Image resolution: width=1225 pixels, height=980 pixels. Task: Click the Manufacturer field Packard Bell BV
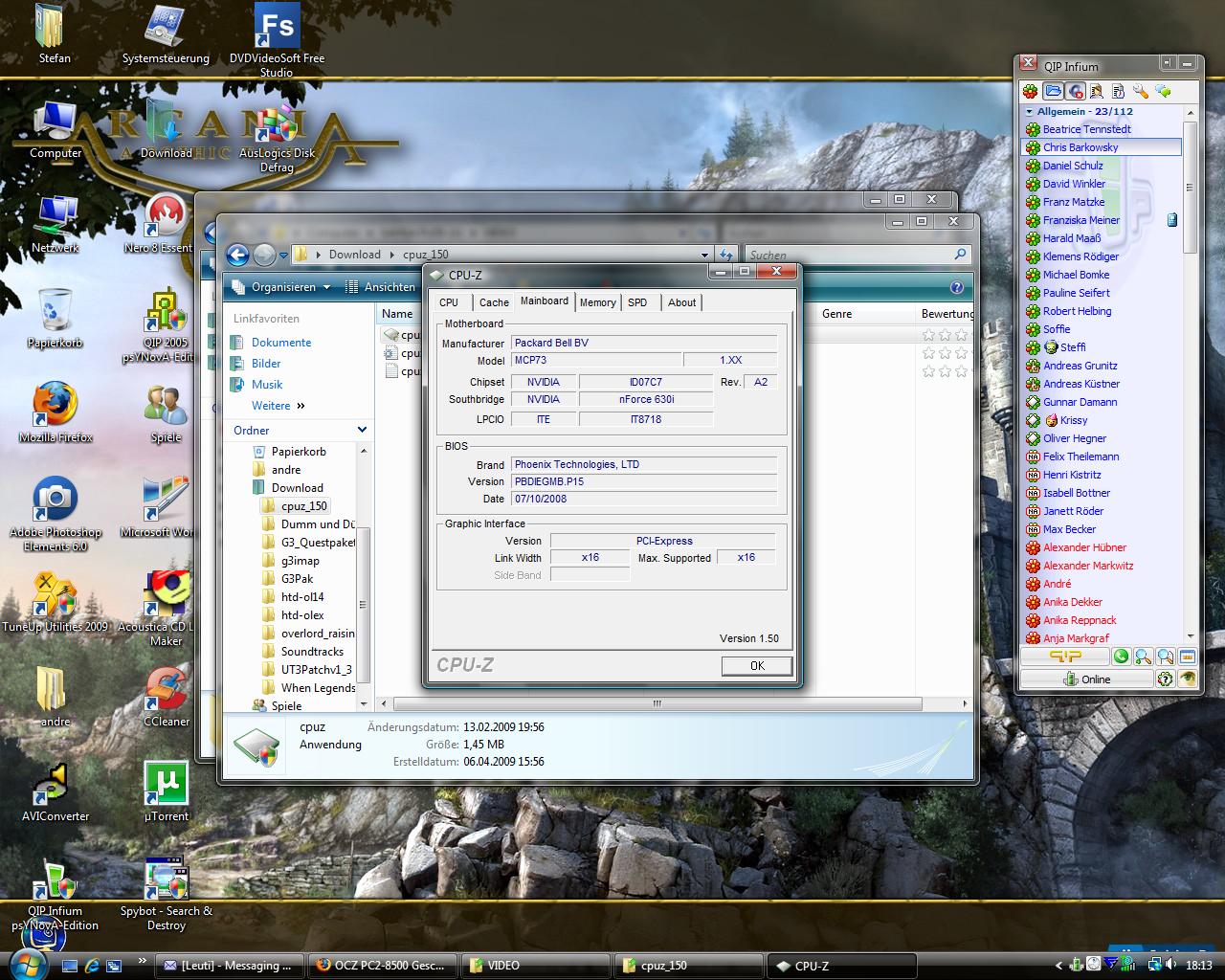click(644, 343)
